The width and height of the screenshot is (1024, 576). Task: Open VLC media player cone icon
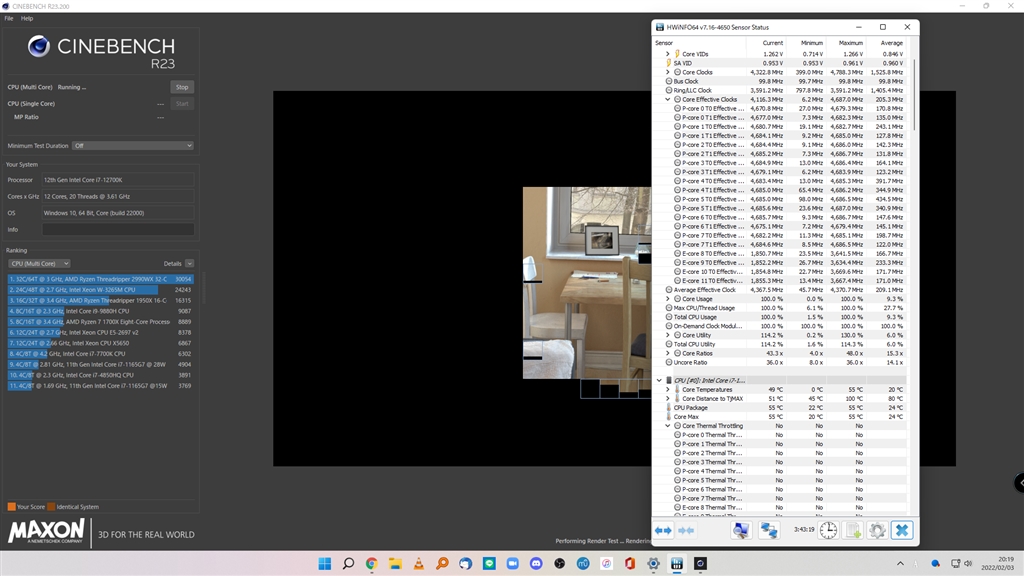tap(419, 564)
